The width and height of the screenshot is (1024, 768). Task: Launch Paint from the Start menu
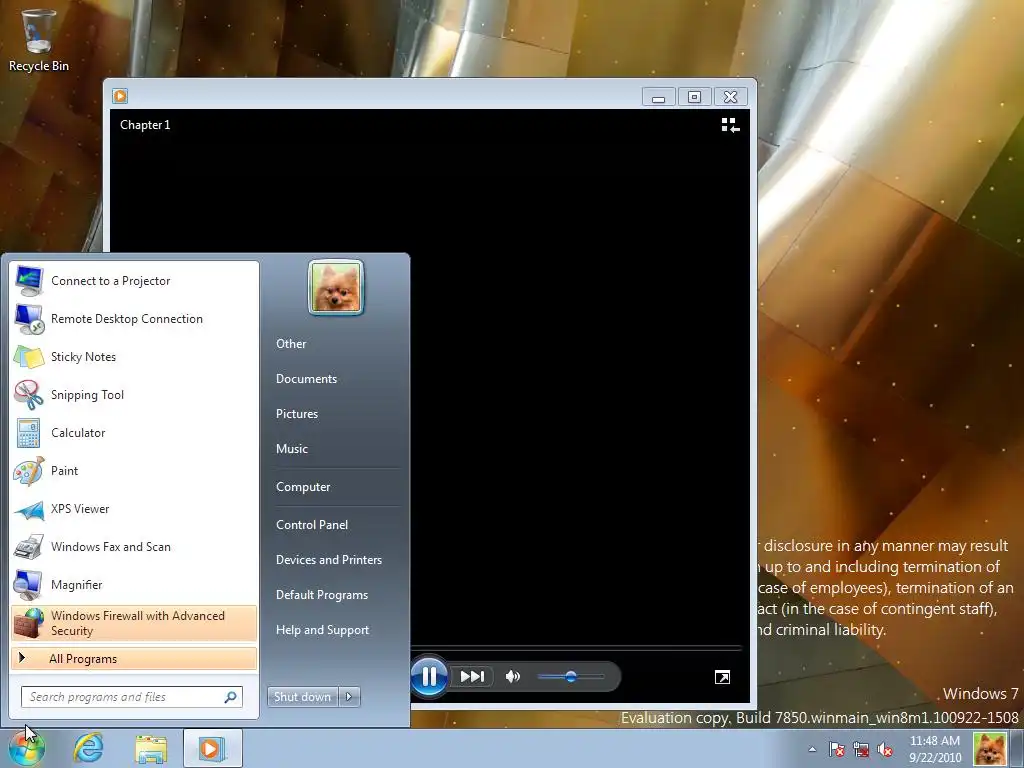(x=134, y=470)
